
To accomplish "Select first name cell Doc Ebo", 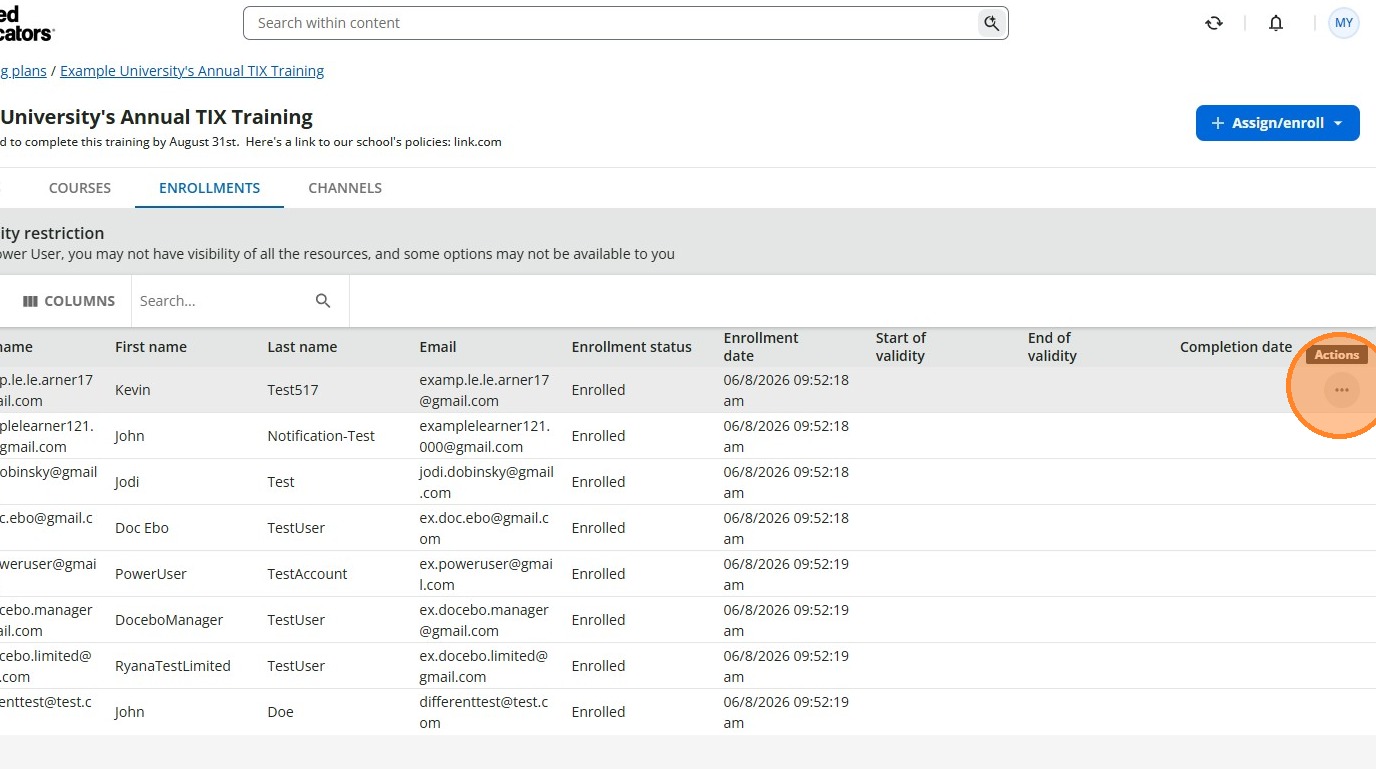I will (x=142, y=528).
